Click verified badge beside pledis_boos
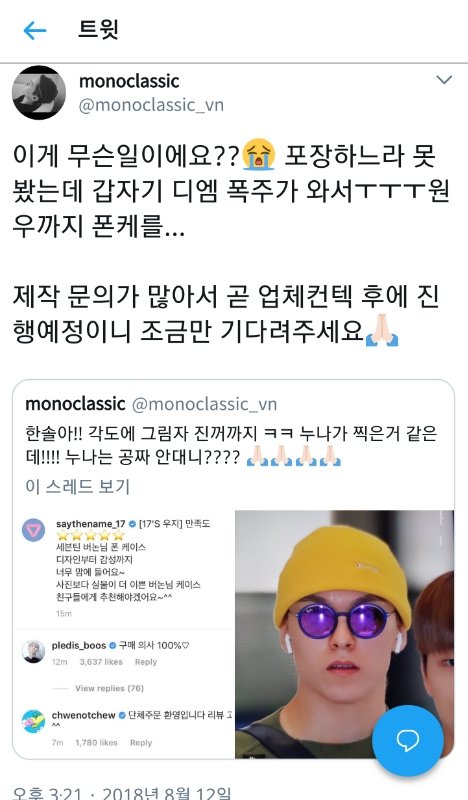Viewport: 468px width, 800px height. pos(112,645)
